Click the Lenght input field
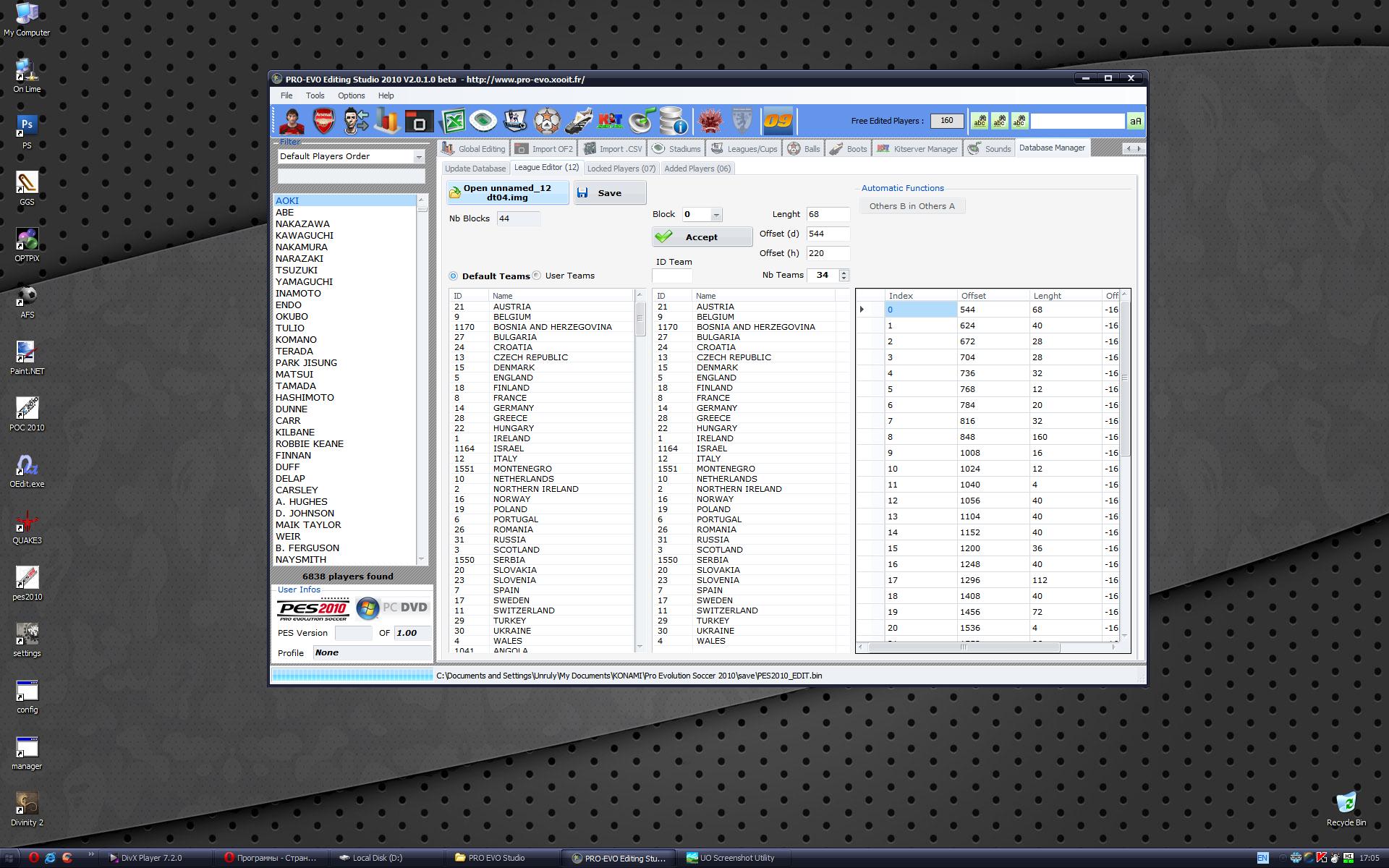The image size is (1389, 868). click(x=828, y=214)
